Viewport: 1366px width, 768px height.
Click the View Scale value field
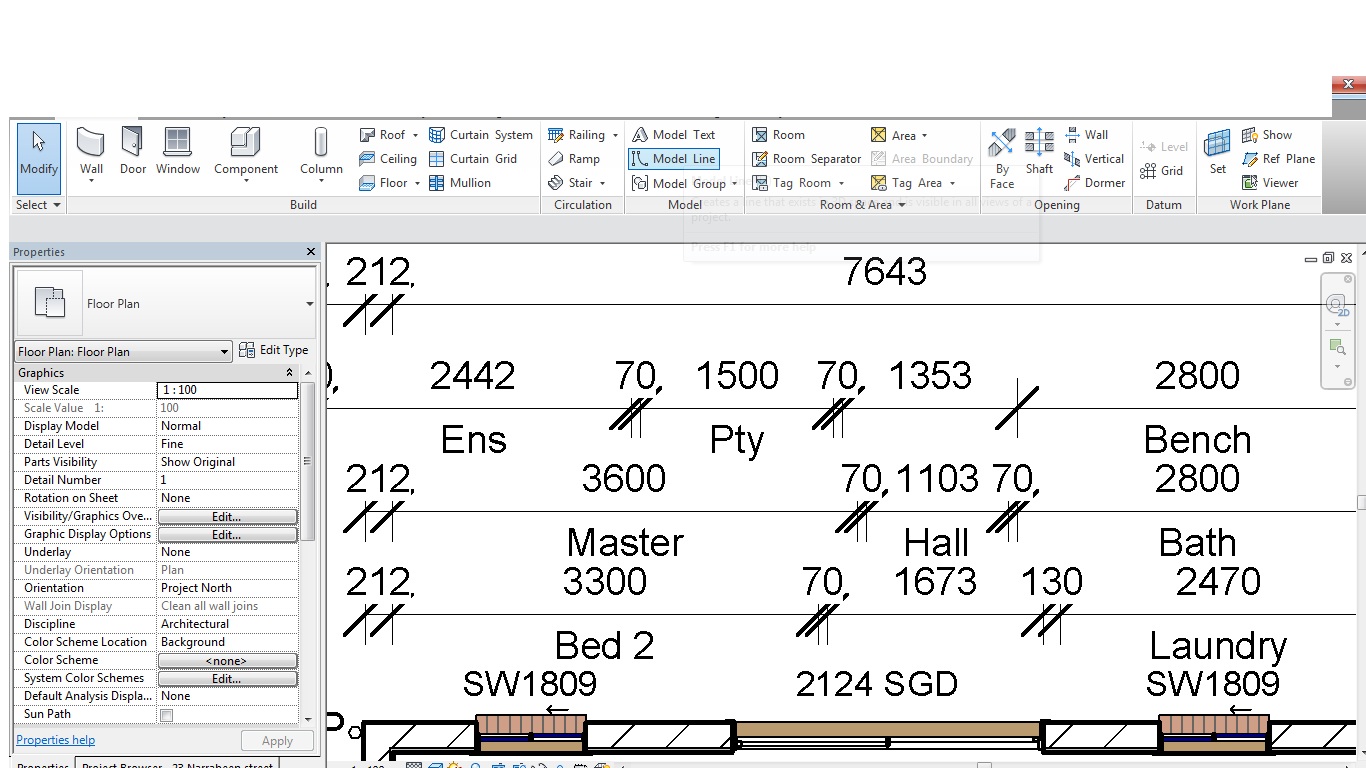coord(227,390)
